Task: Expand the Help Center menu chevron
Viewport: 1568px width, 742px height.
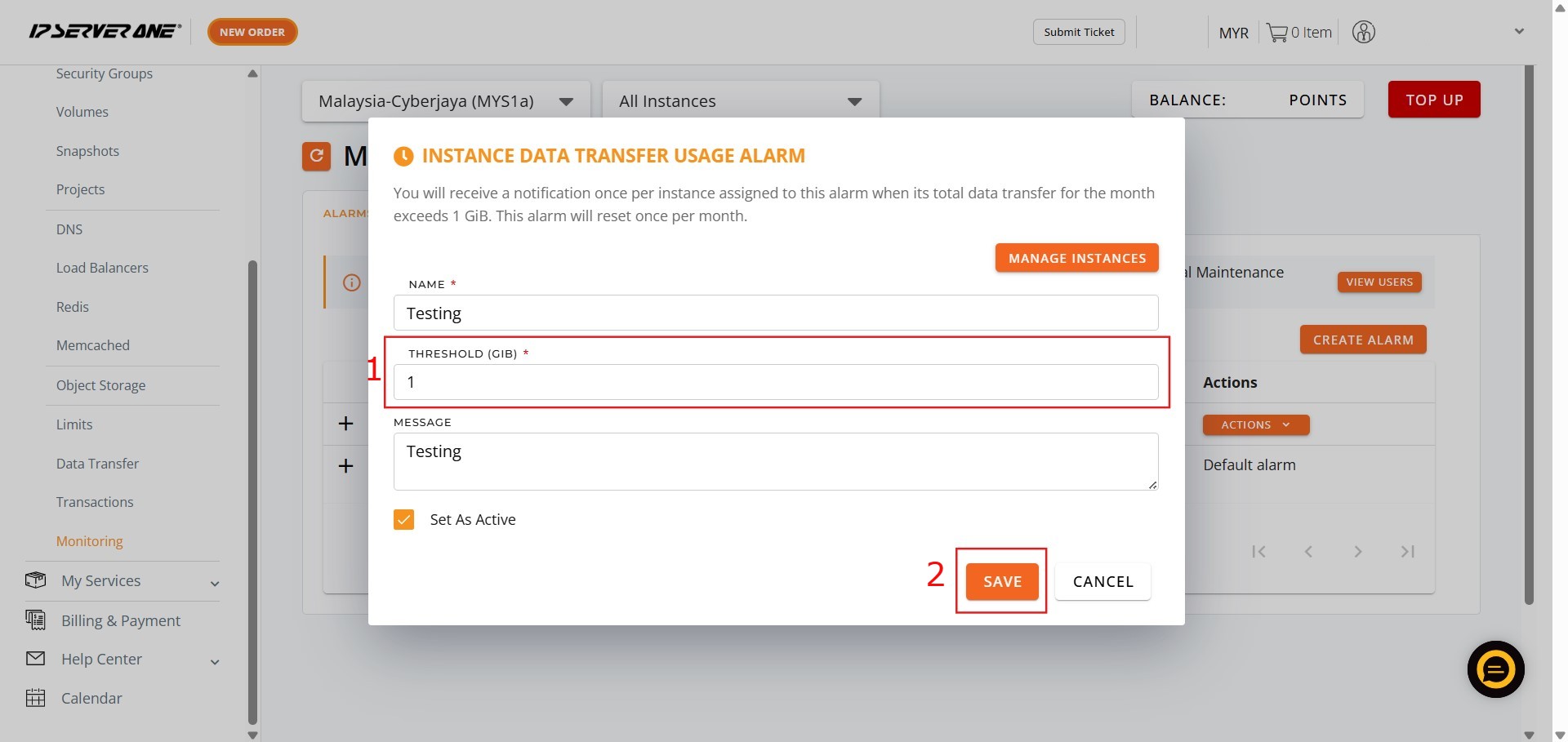Action: coord(215,661)
